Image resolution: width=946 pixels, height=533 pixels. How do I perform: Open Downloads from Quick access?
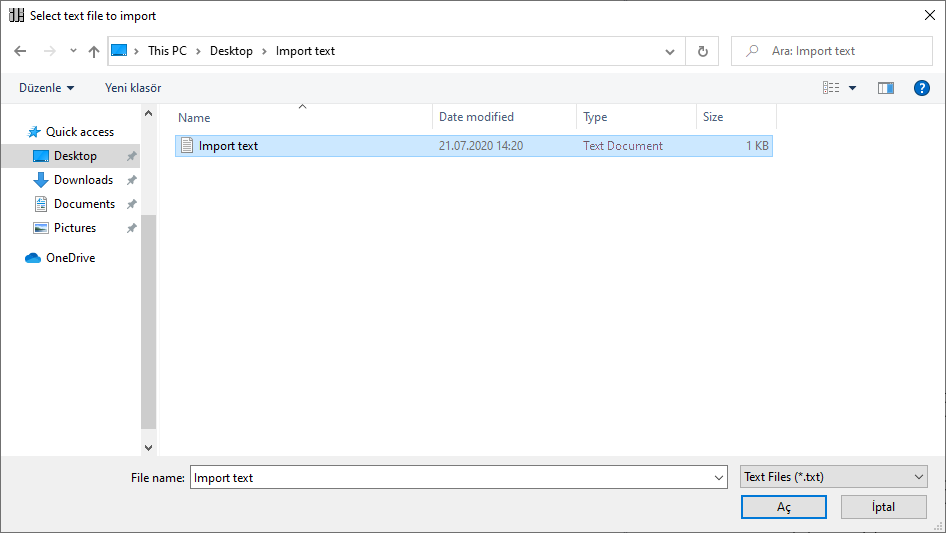pyautogui.click(x=83, y=180)
